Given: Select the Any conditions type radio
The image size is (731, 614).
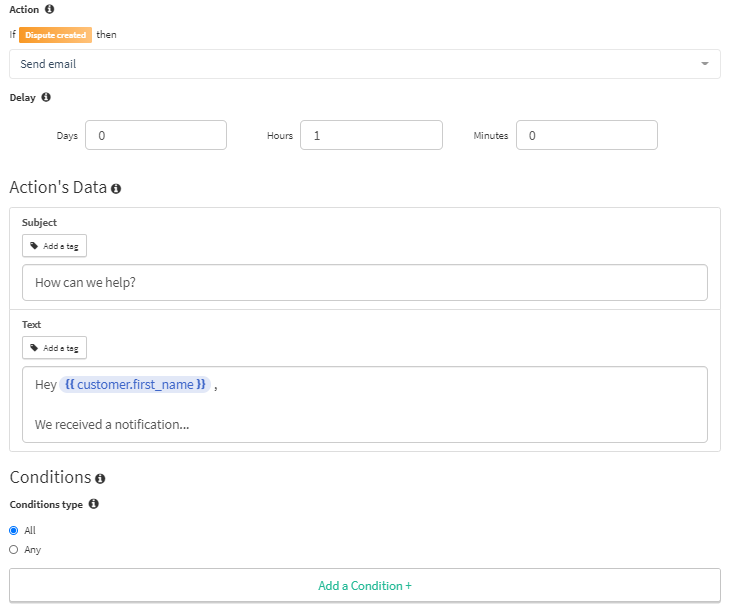Looking at the screenshot, I should click(x=14, y=550).
